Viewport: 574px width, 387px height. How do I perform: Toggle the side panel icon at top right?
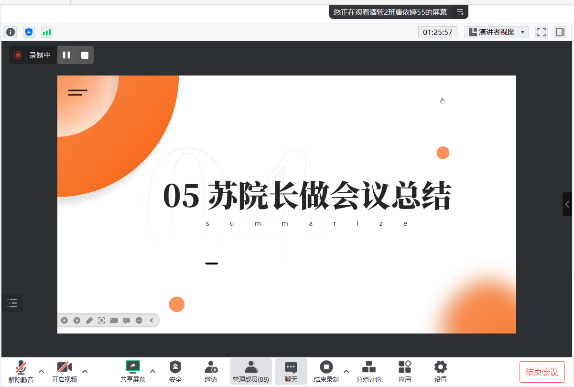560,32
